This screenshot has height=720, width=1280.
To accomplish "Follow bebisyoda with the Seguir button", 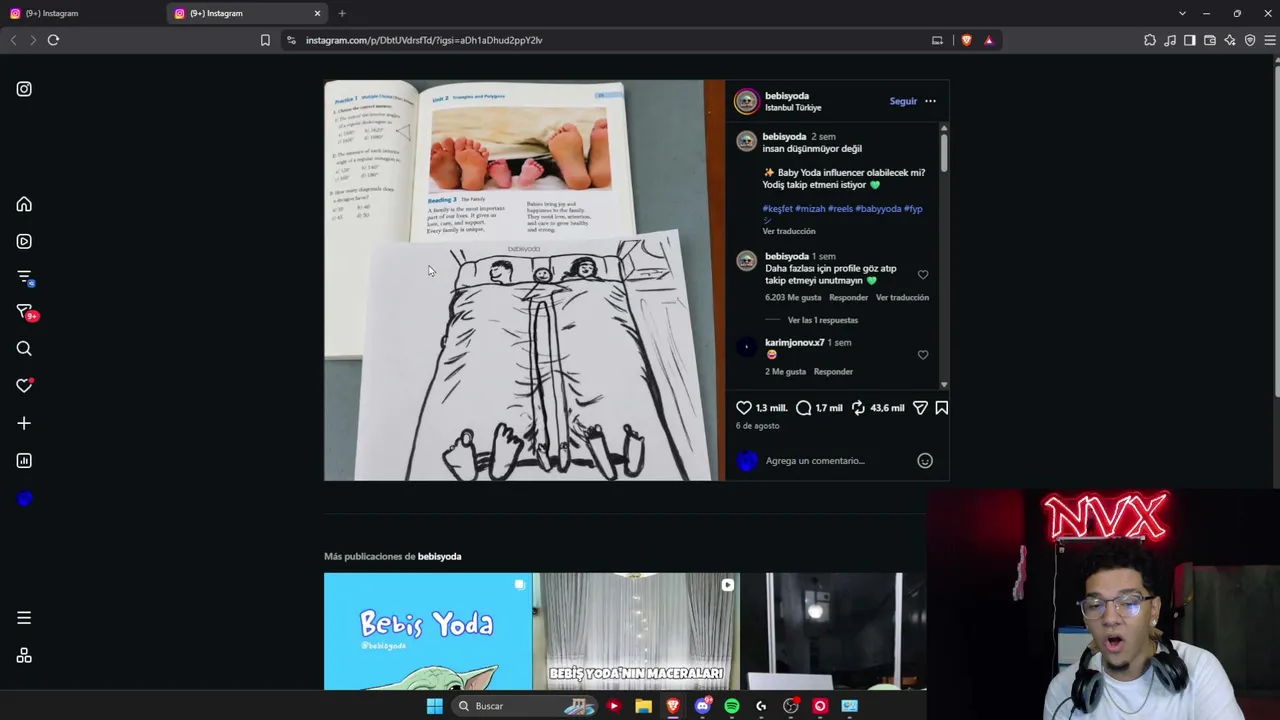I will pyautogui.click(x=903, y=101).
